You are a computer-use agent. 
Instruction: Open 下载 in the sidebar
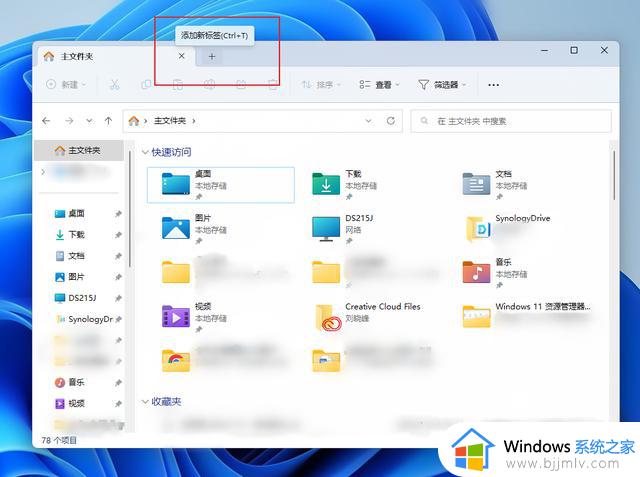76,235
